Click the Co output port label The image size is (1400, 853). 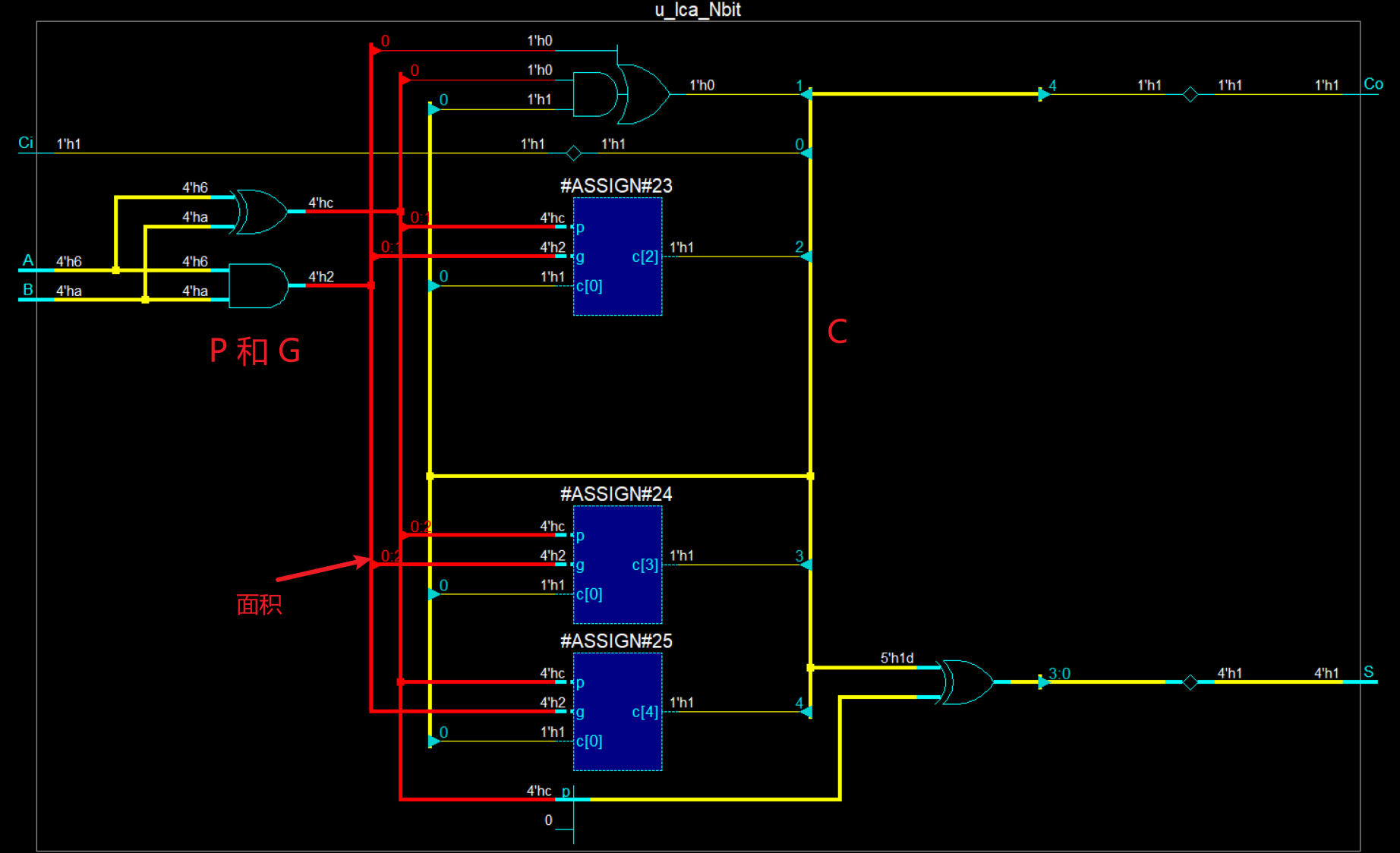pos(1373,84)
